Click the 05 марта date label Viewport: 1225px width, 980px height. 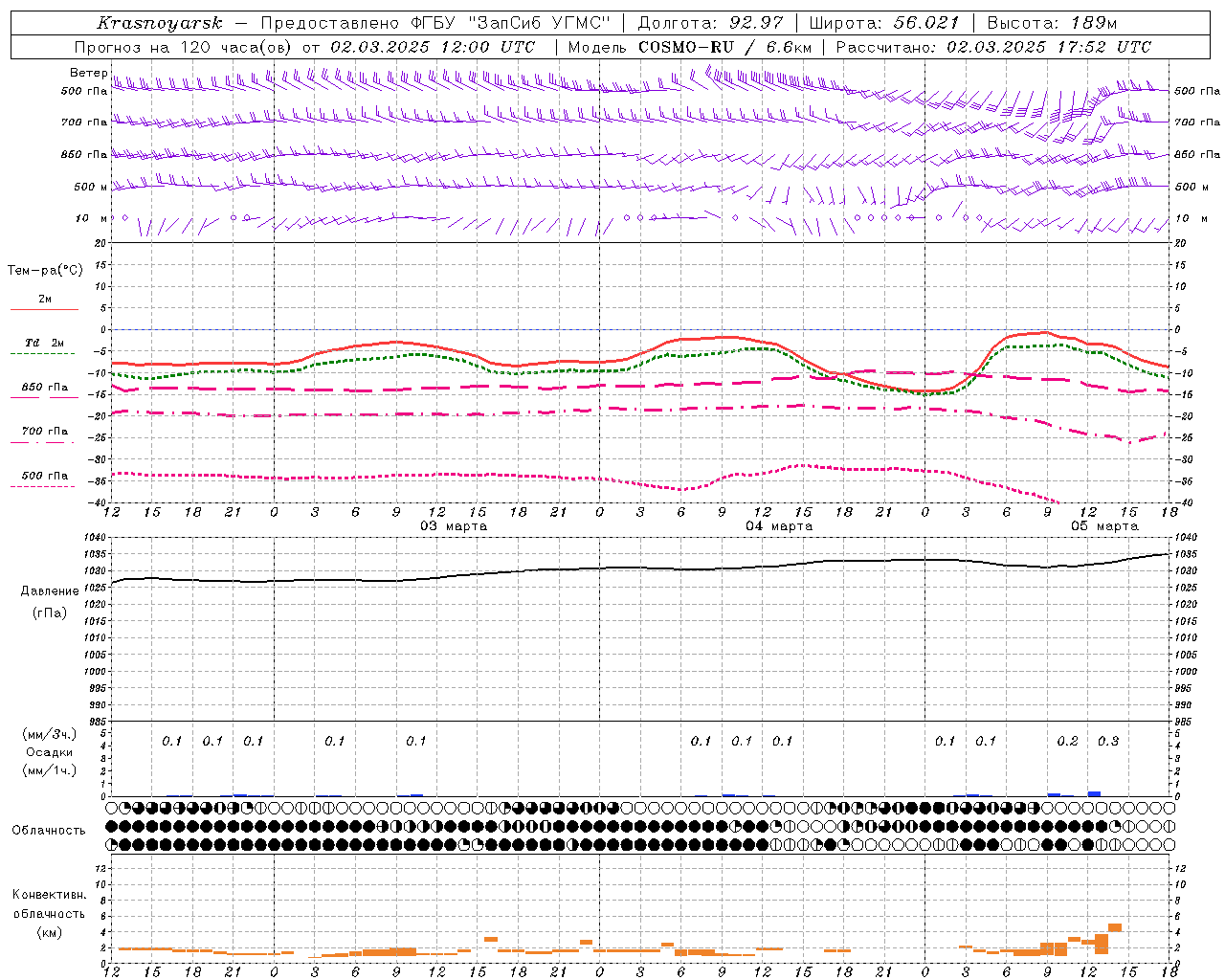pos(1104,526)
